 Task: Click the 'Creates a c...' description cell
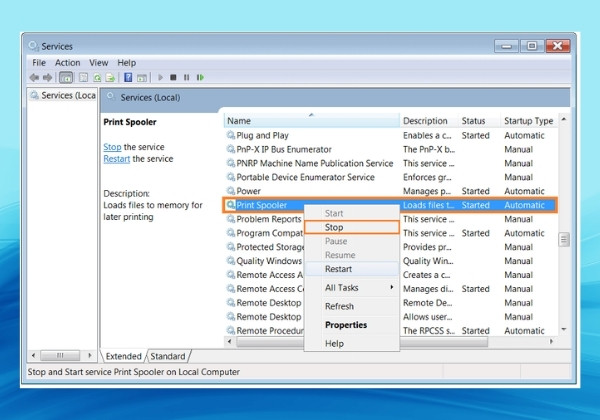click(x=426, y=275)
